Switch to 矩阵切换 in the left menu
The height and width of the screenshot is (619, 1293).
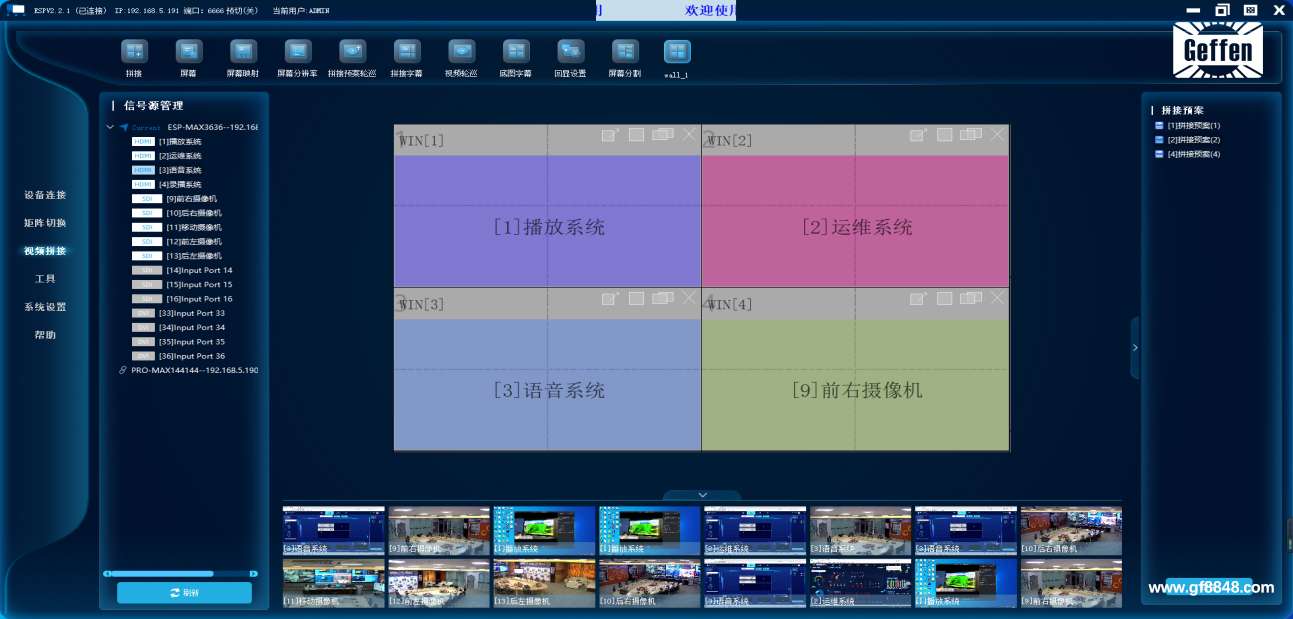click(45, 223)
